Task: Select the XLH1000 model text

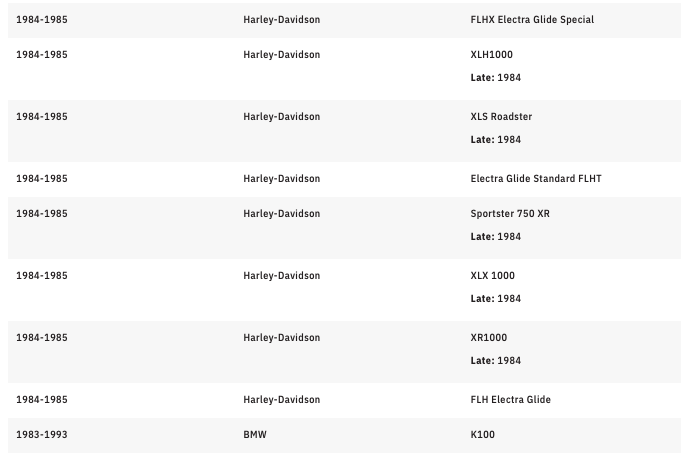Action: [x=491, y=55]
